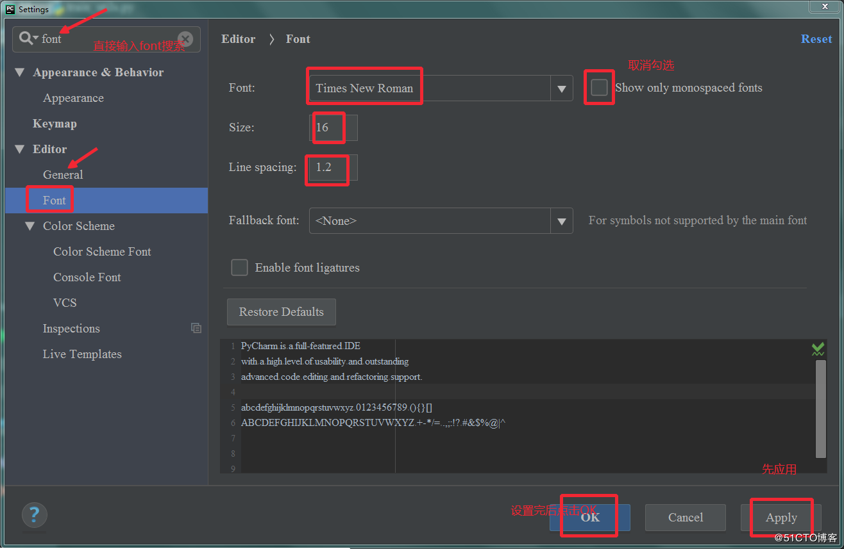Close the Settings window
Viewport: 844px width, 549px height.
[x=825, y=6]
